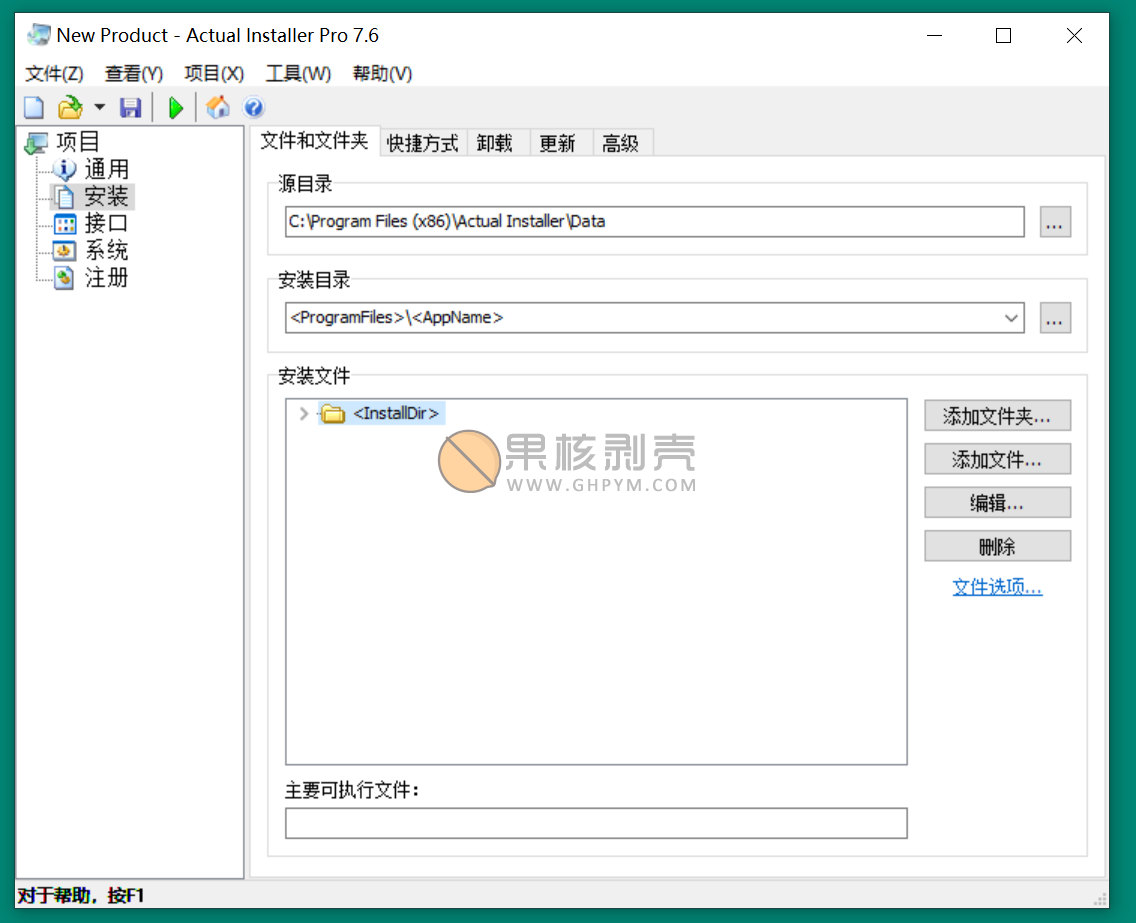Click the Open project folder icon
This screenshot has width=1136, height=923.
click(70, 108)
